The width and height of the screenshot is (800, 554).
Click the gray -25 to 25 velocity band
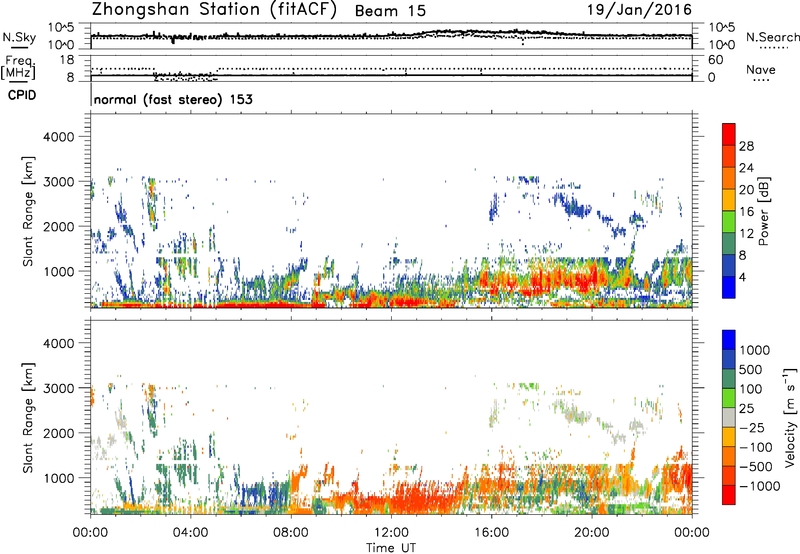[x=729, y=417]
